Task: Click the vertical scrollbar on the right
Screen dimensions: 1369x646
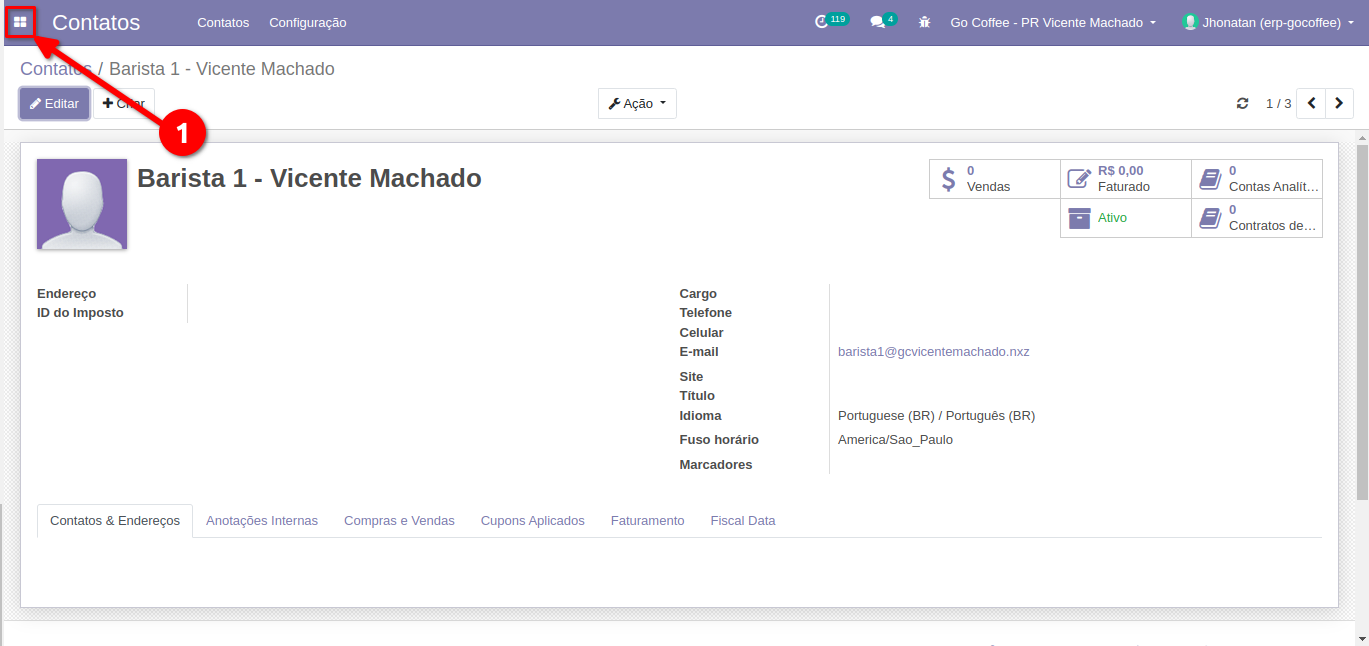Action: (1362, 320)
